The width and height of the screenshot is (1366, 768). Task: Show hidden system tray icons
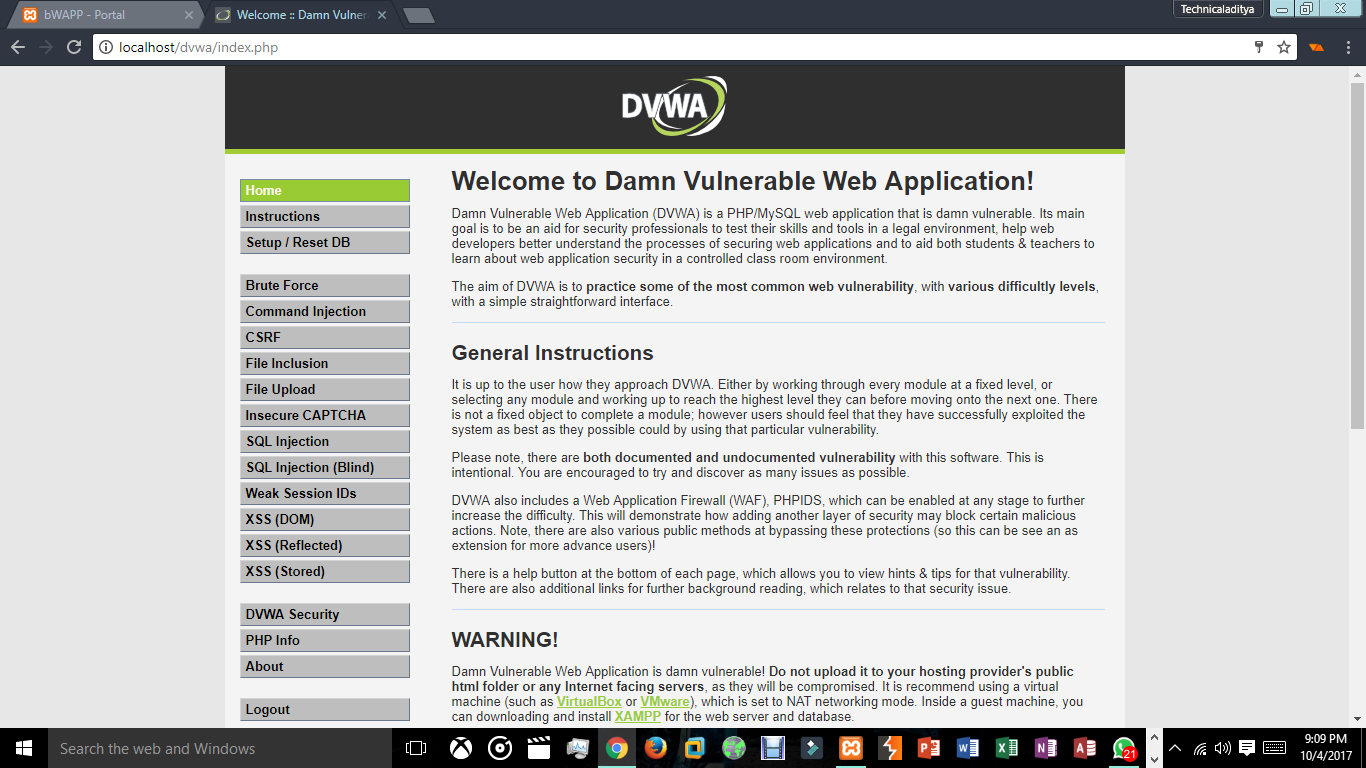[x=1175, y=748]
